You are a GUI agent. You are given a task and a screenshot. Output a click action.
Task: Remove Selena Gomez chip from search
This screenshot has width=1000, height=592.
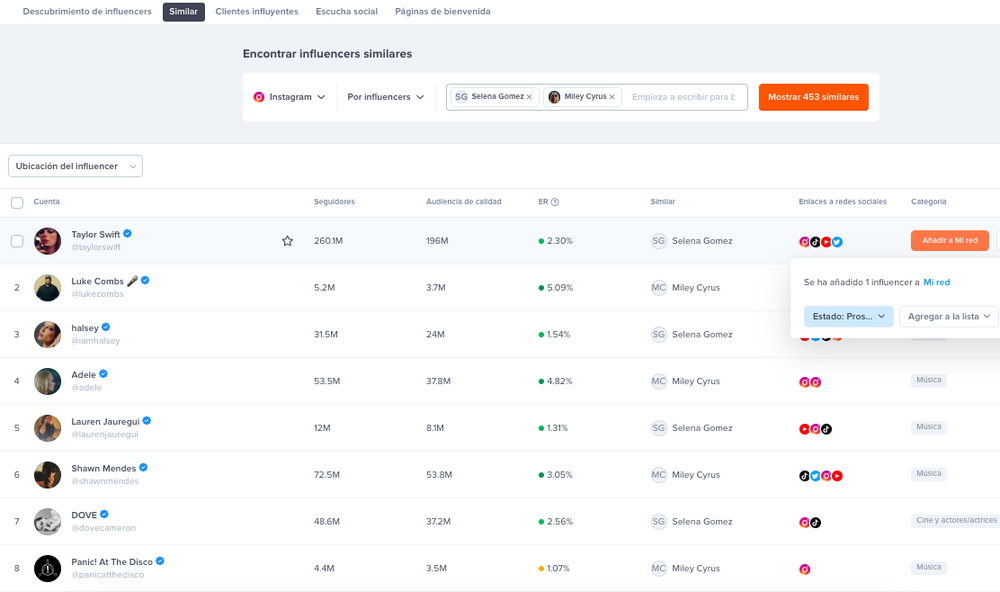pos(529,97)
